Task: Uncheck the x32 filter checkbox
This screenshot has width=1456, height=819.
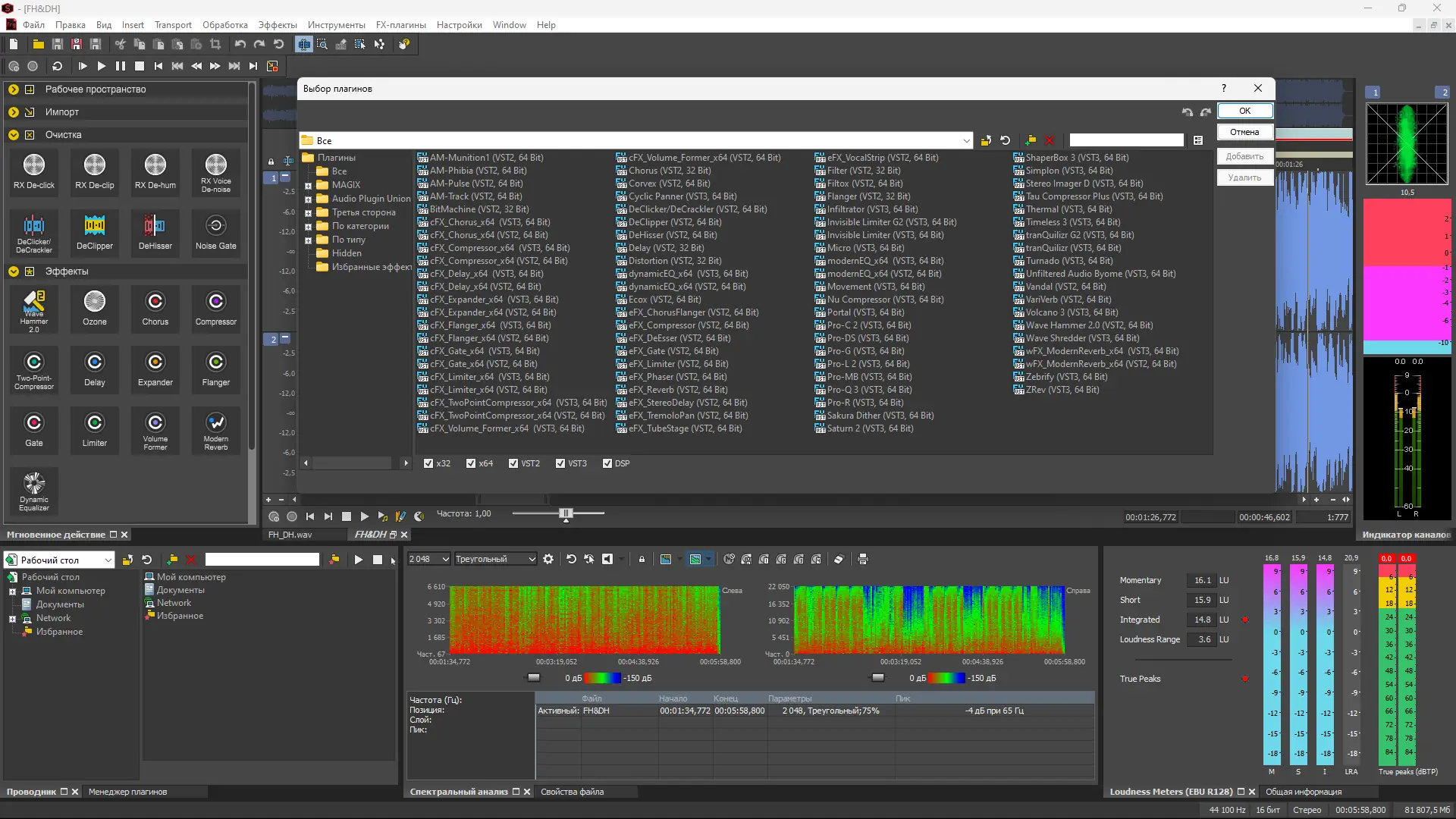Action: (428, 463)
